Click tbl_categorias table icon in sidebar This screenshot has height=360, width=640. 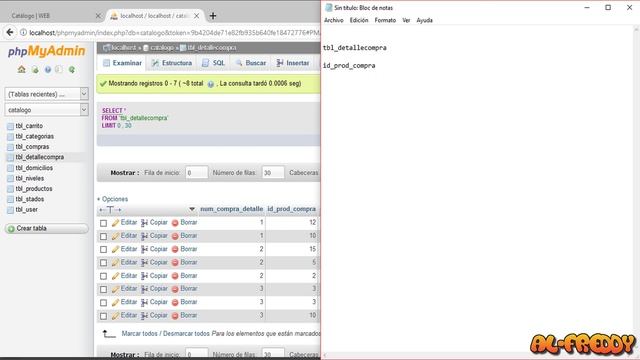(x=10, y=137)
